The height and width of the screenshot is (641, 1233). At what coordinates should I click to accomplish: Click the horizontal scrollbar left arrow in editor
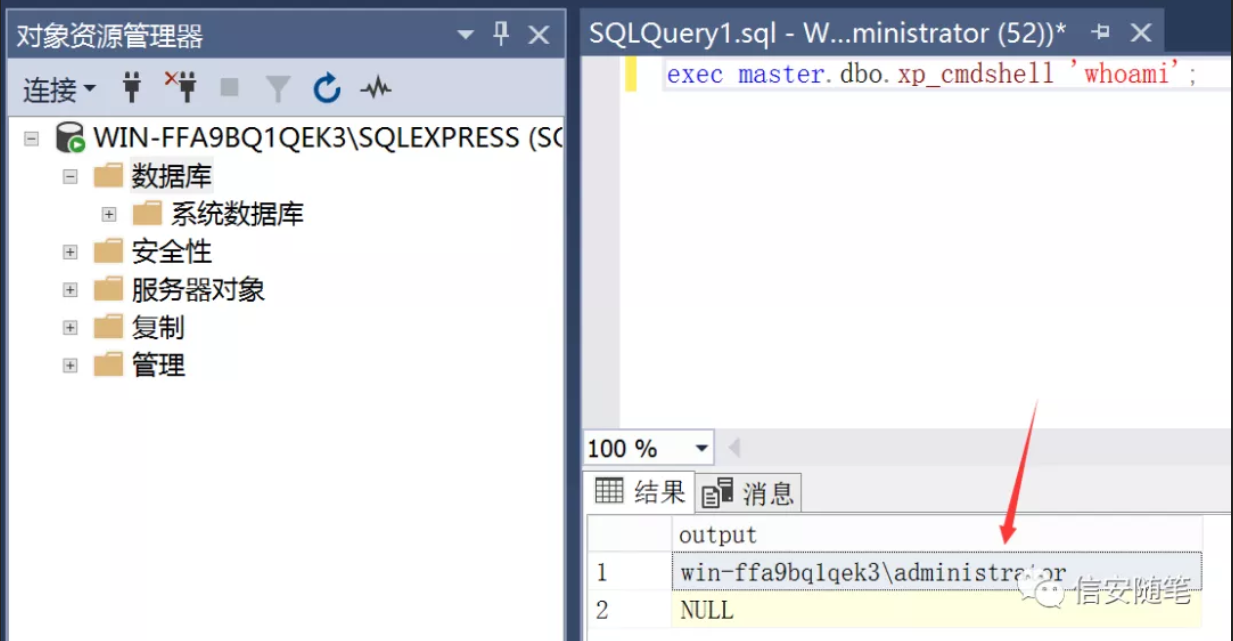click(735, 448)
